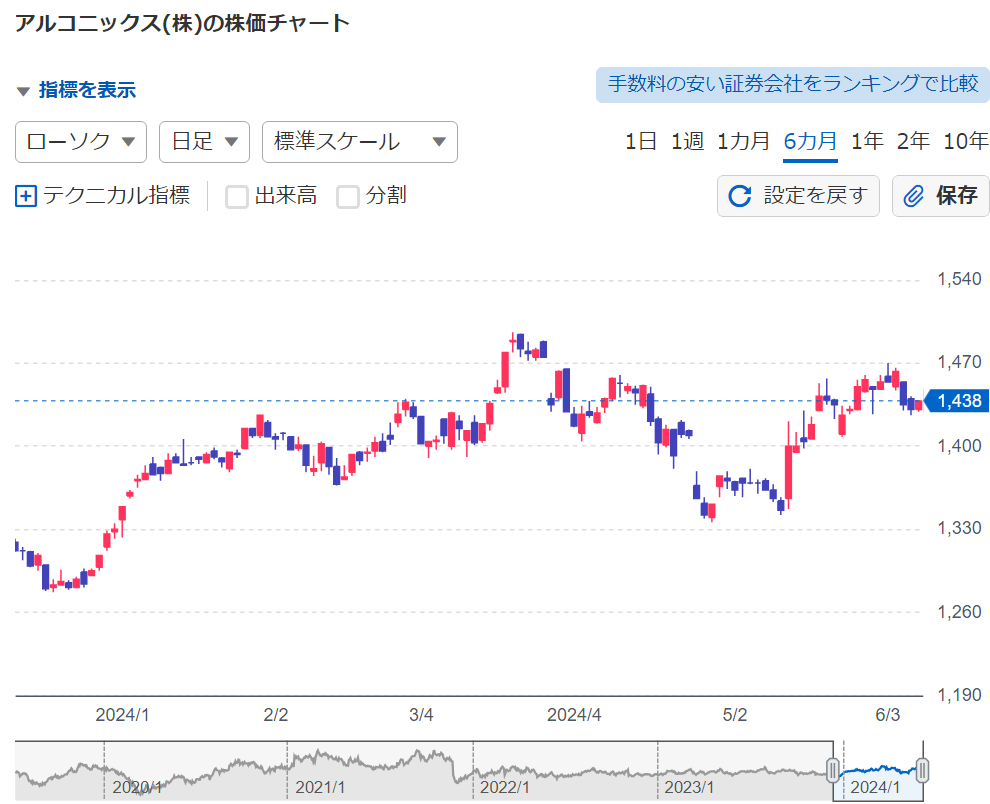The width and height of the screenshot is (990, 804).
Task: Select the 10年 period tab
Action: [965, 141]
